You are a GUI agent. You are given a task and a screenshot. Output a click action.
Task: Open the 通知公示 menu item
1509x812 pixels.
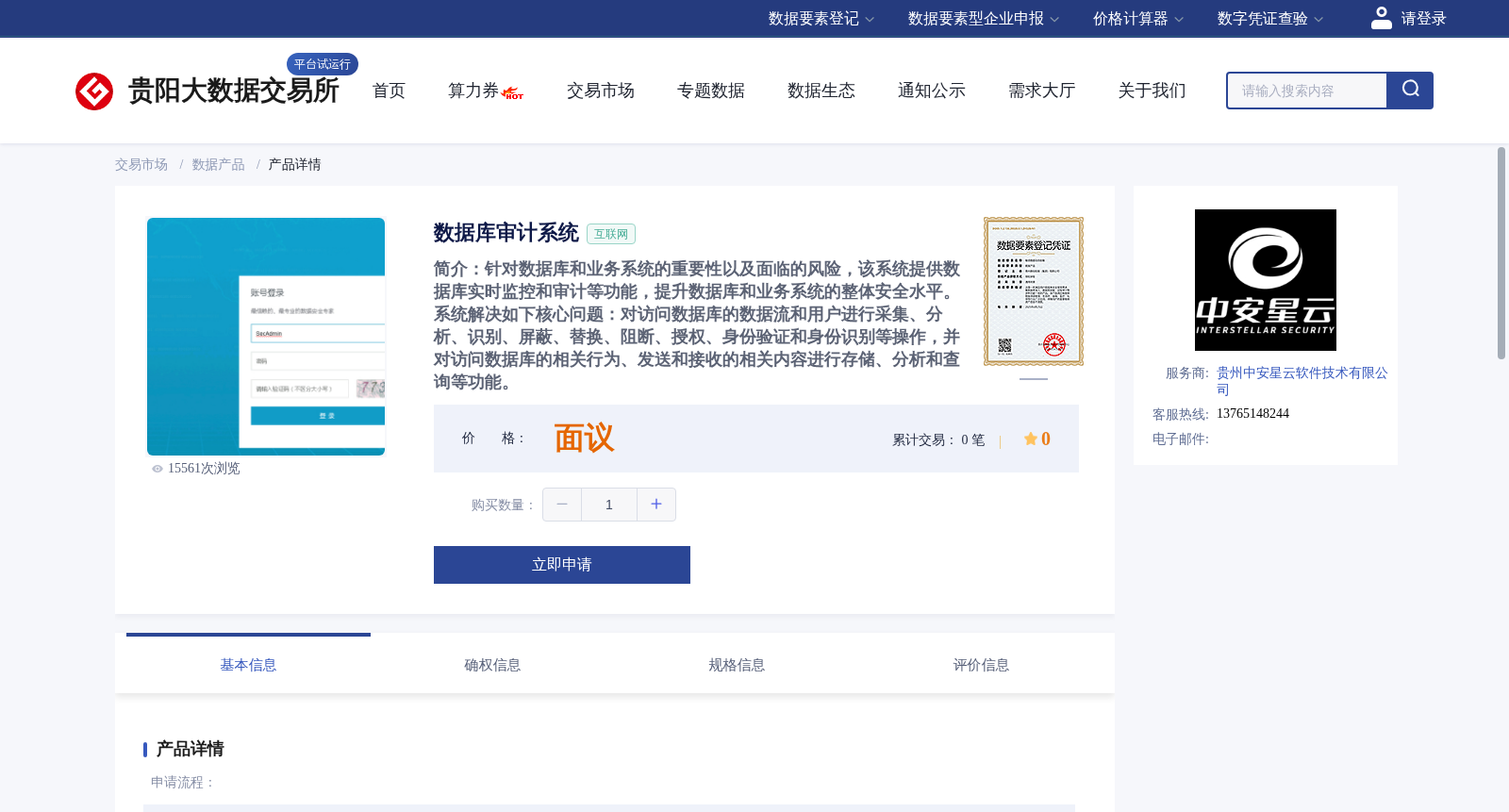(x=932, y=91)
